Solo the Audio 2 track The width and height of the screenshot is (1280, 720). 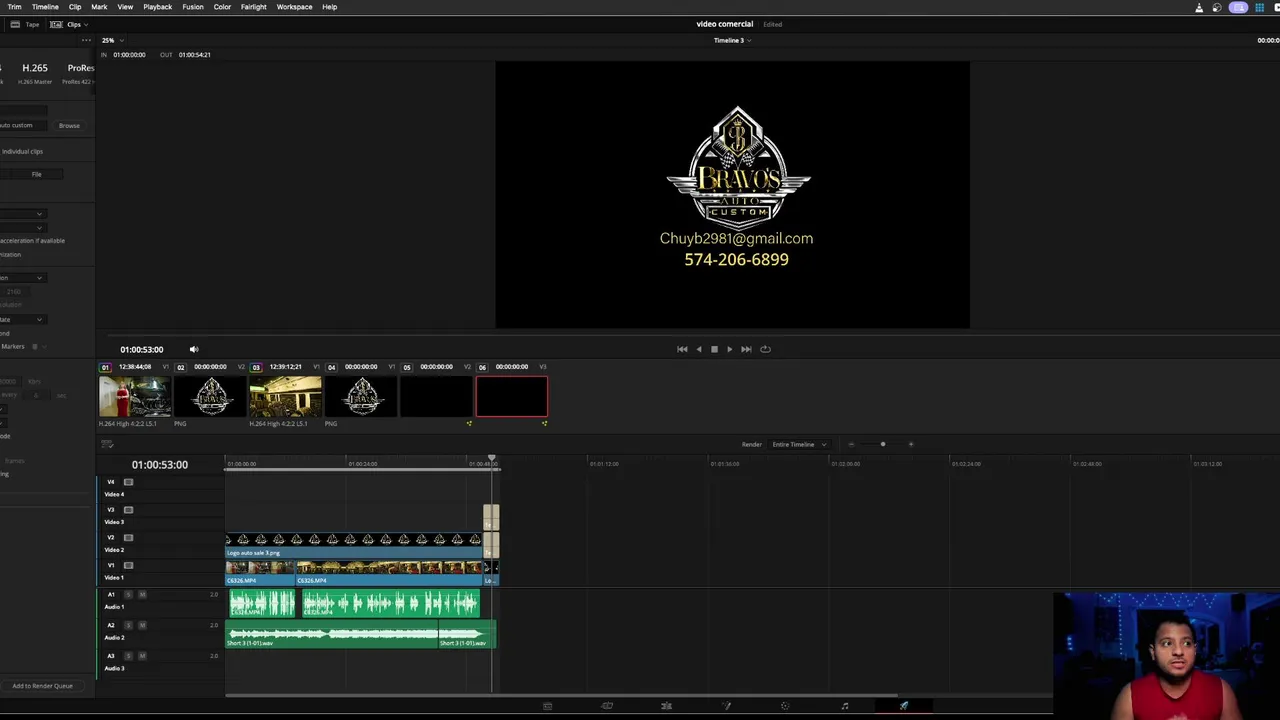point(128,625)
